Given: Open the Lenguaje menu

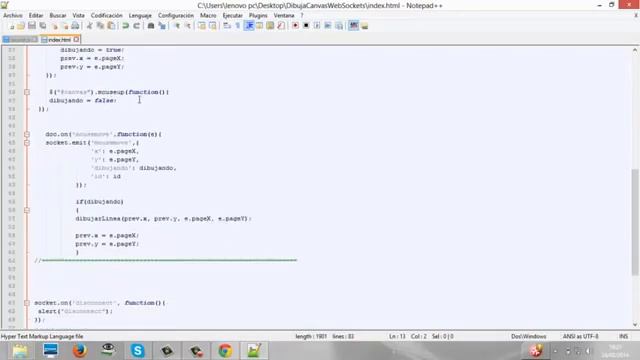Looking at the screenshot, I should coord(140,16).
